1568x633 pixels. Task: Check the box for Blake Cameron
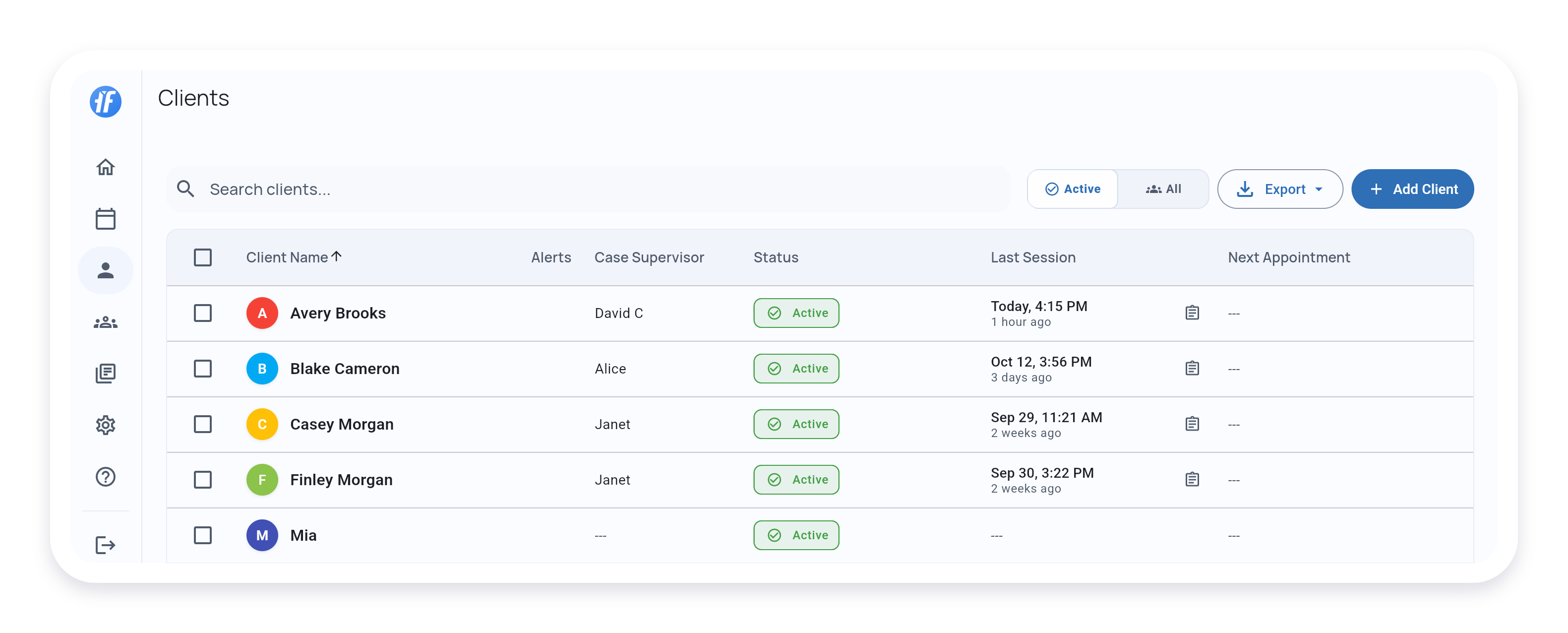point(203,368)
